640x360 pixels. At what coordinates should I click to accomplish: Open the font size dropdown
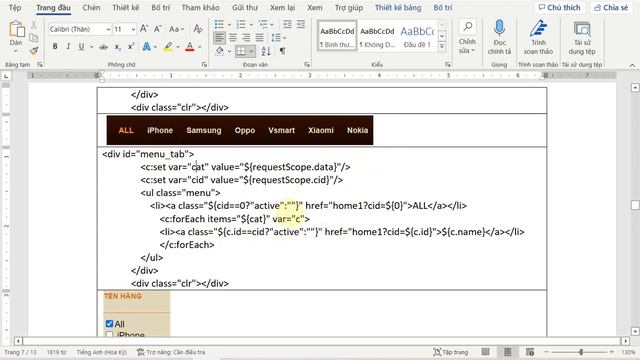[x=133, y=29]
